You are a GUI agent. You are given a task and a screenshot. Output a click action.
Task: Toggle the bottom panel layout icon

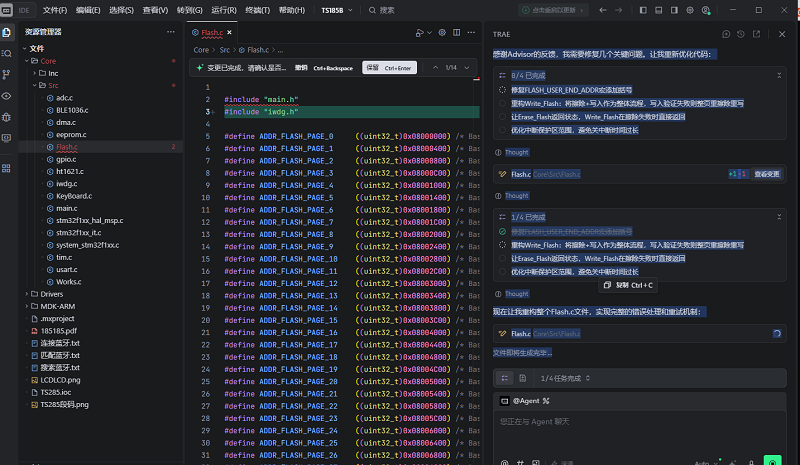(659, 10)
